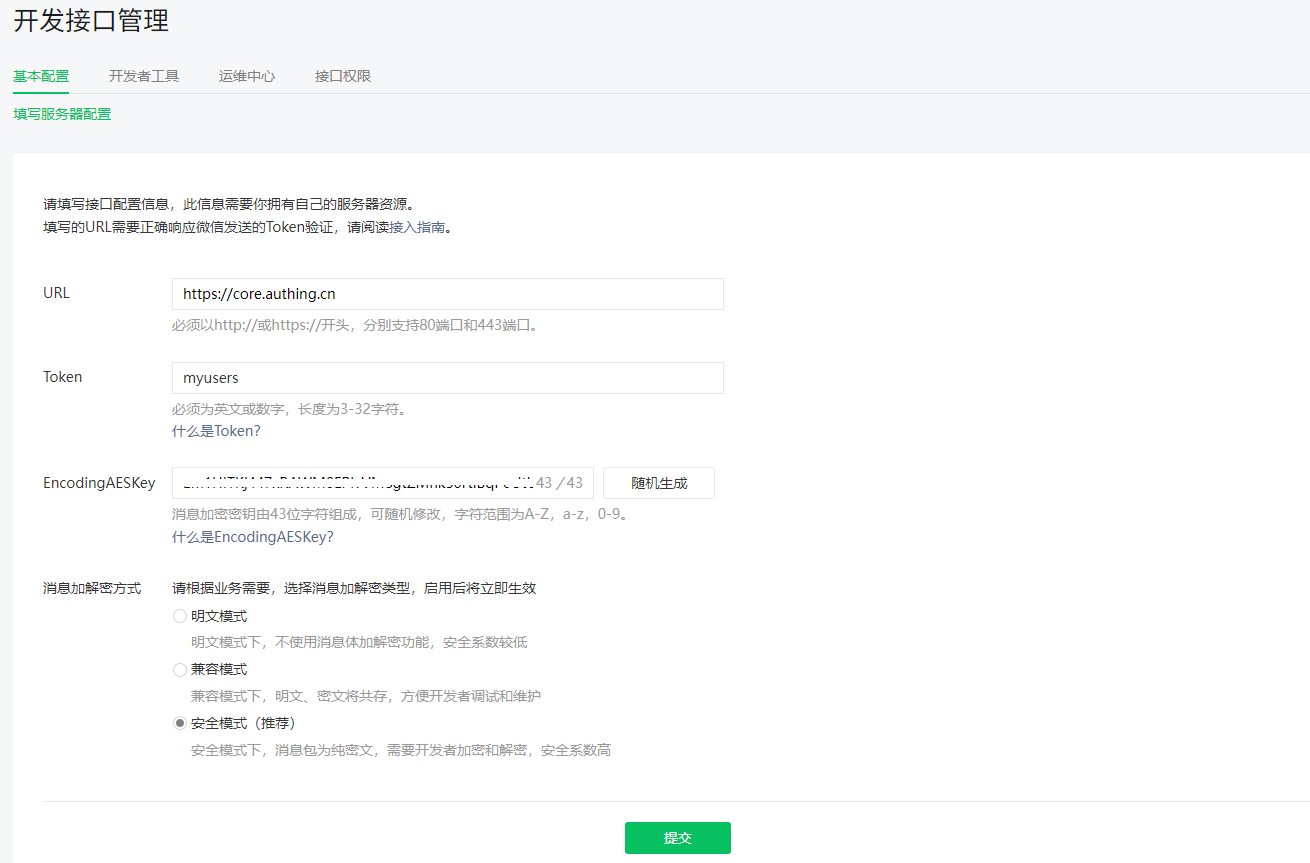Select the 兼容模式 radio button
The height and width of the screenshot is (863, 1310).
click(x=180, y=669)
